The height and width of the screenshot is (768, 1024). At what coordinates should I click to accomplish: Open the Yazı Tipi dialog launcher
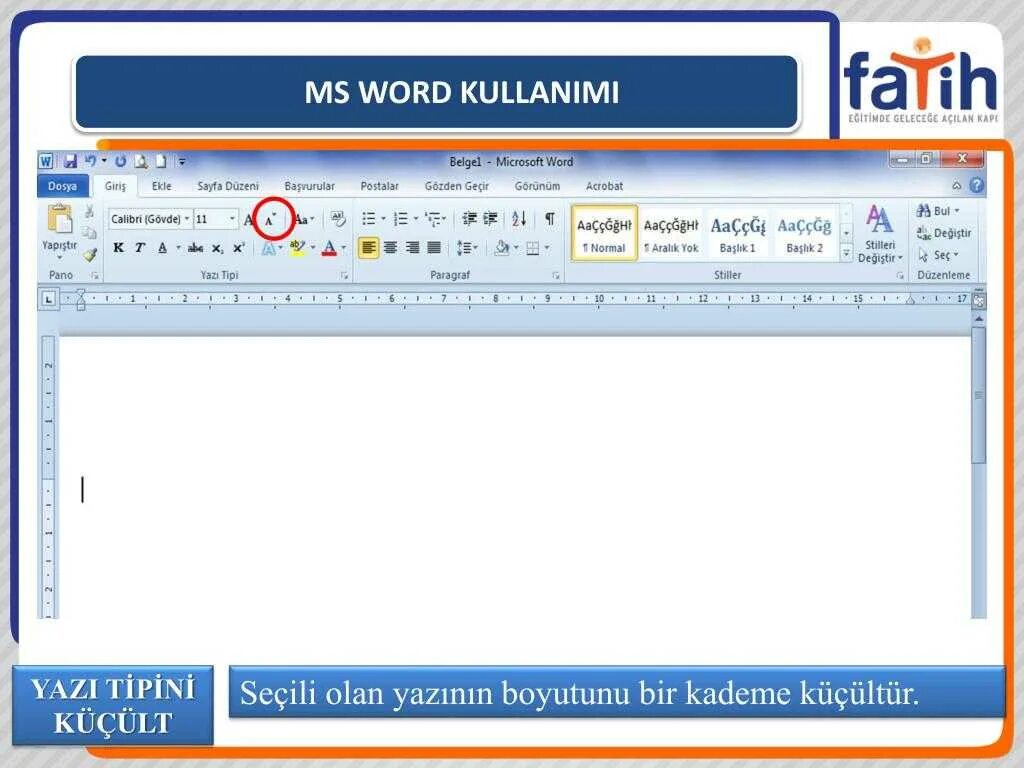(x=344, y=276)
